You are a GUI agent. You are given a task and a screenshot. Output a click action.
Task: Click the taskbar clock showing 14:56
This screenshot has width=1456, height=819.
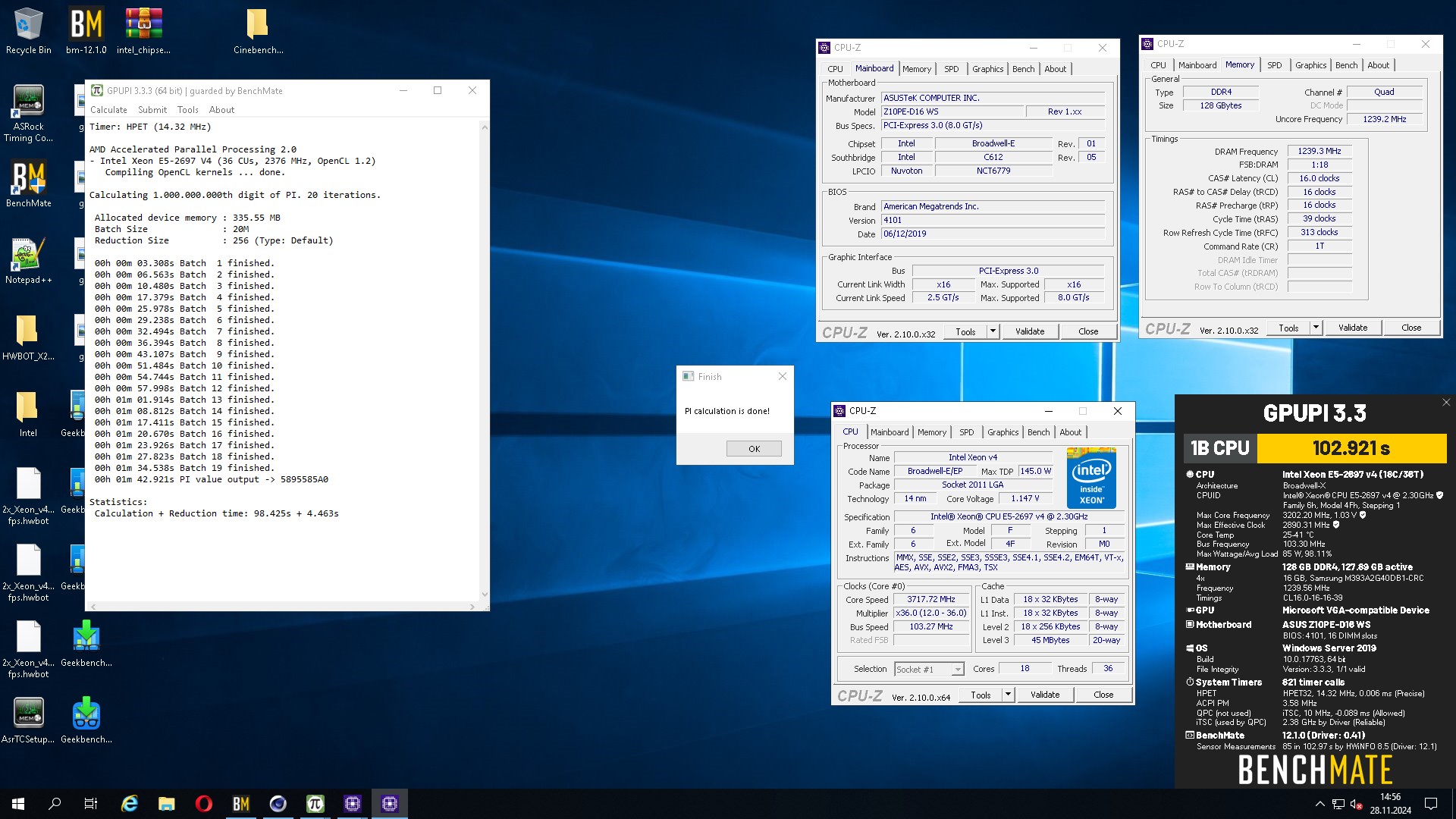point(1391,804)
